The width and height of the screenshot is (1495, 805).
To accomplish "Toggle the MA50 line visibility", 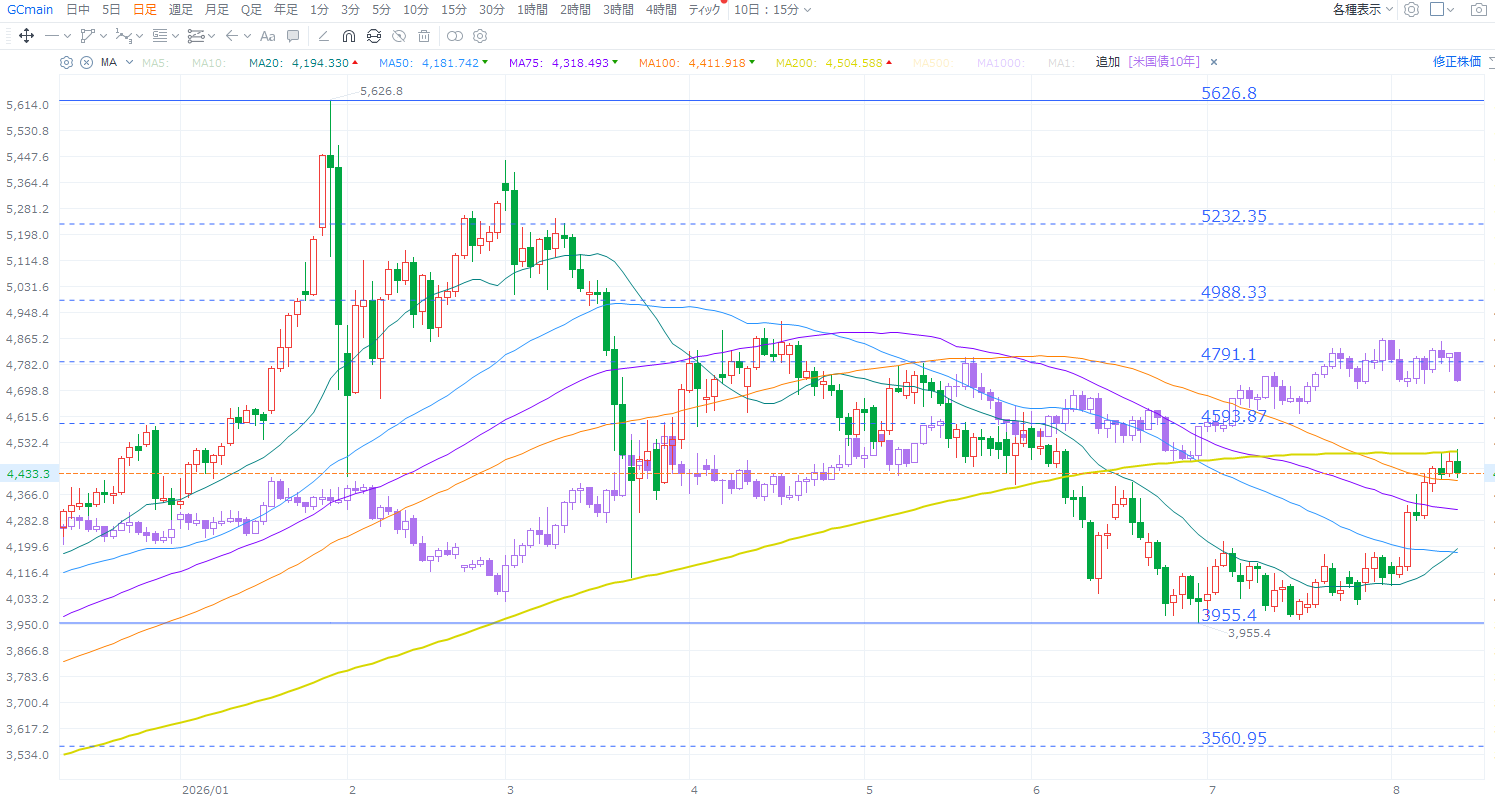I will tap(434, 62).
